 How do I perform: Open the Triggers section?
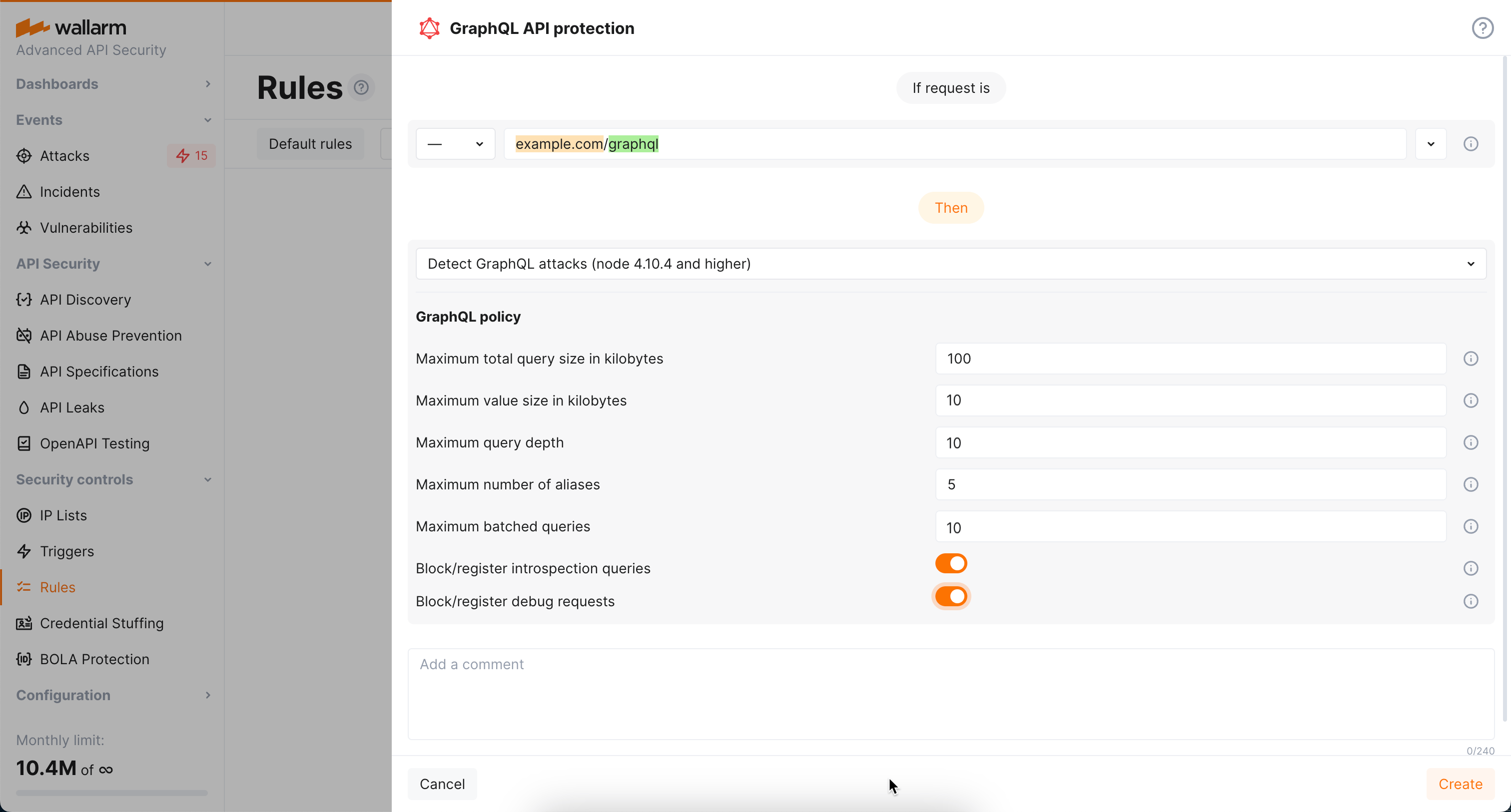[x=66, y=551]
